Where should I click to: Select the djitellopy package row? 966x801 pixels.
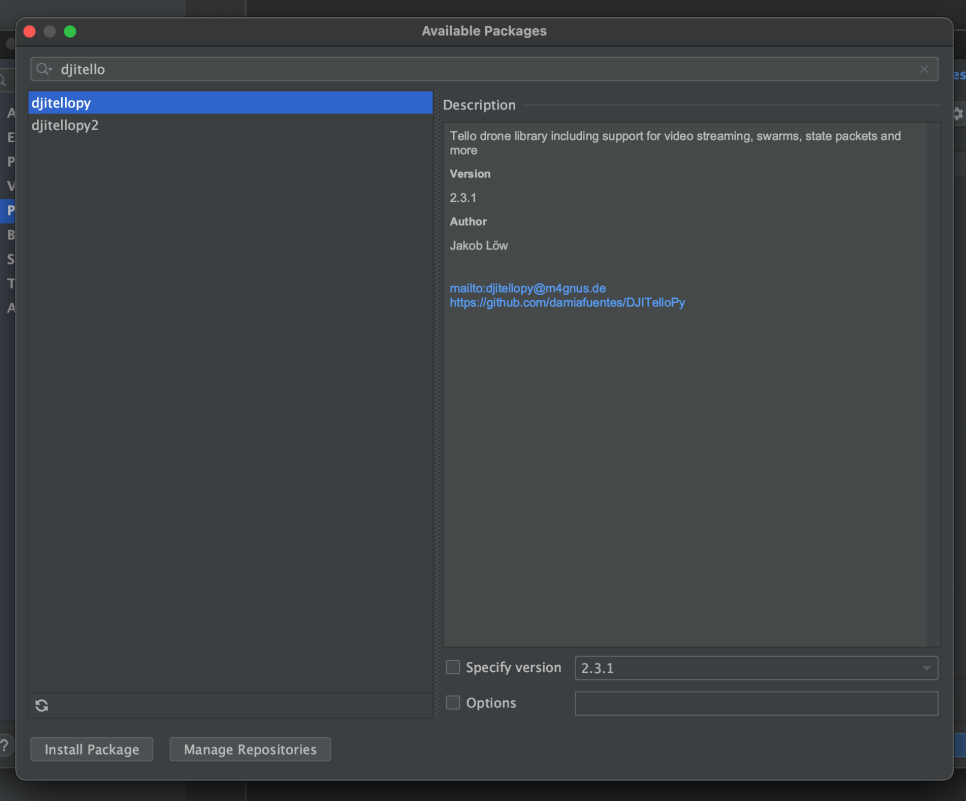point(230,103)
